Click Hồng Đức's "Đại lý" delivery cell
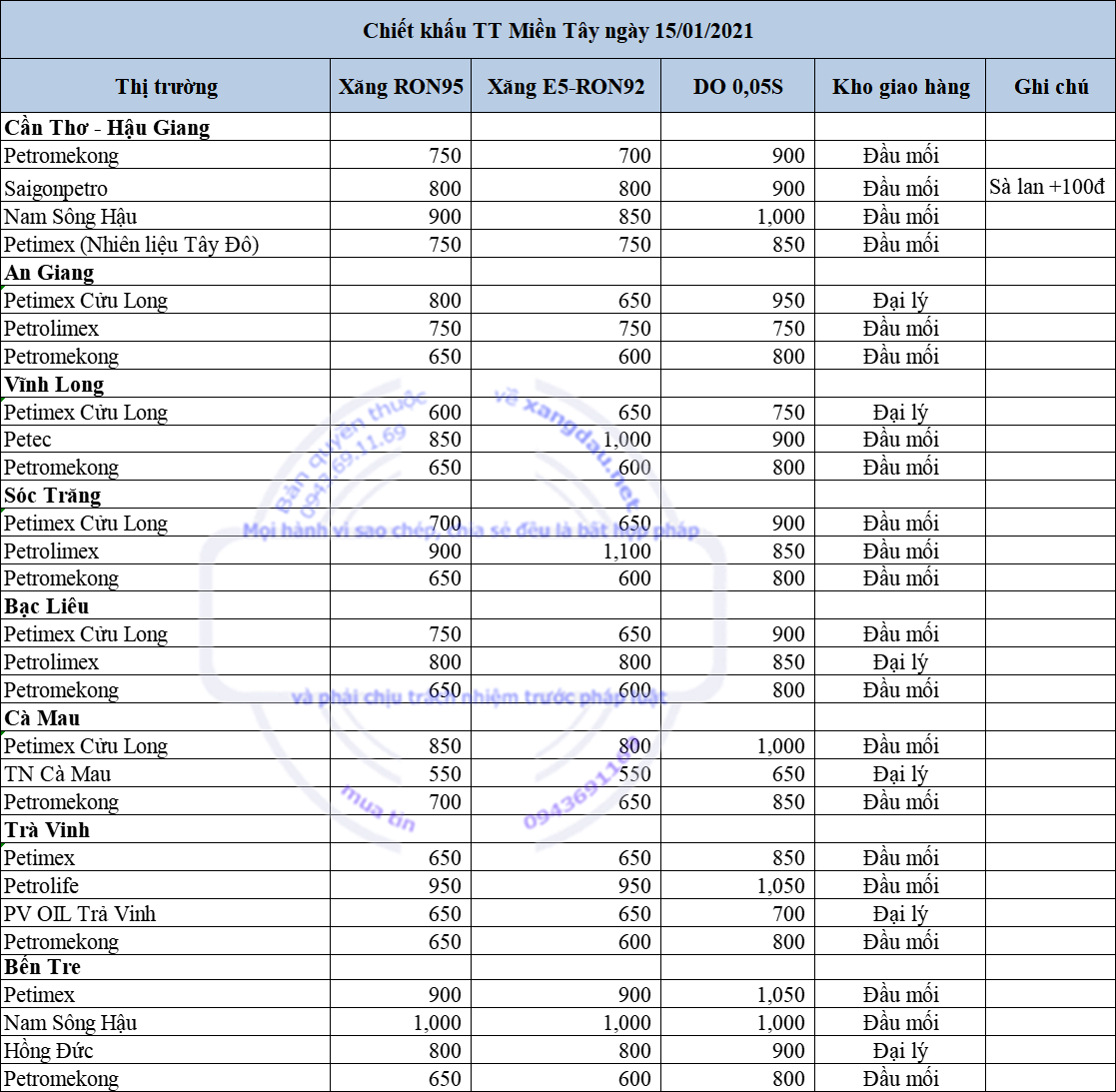The height and width of the screenshot is (1092, 1116). click(900, 1050)
